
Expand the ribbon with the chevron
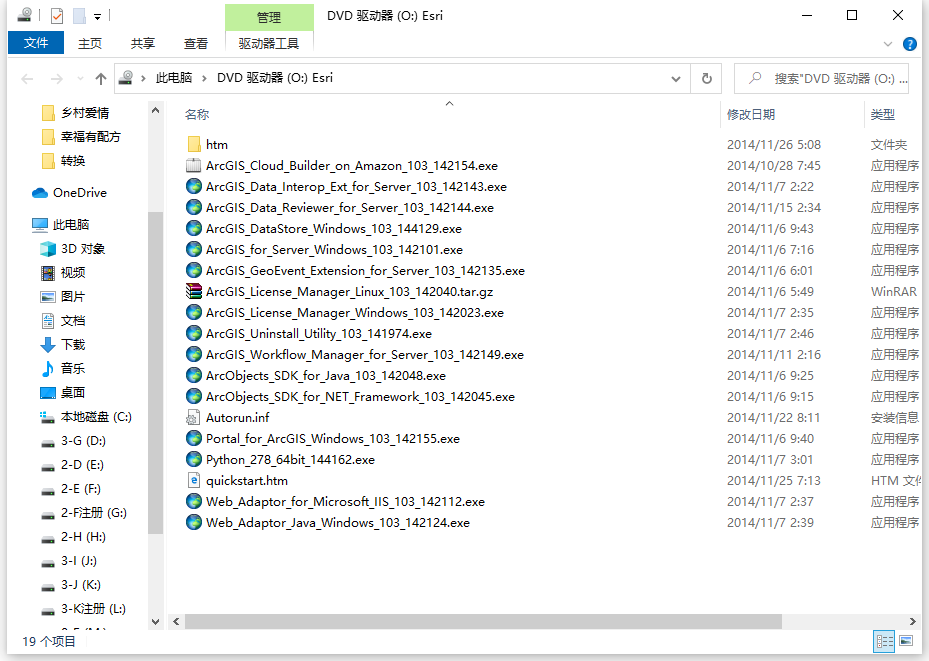[x=888, y=44]
